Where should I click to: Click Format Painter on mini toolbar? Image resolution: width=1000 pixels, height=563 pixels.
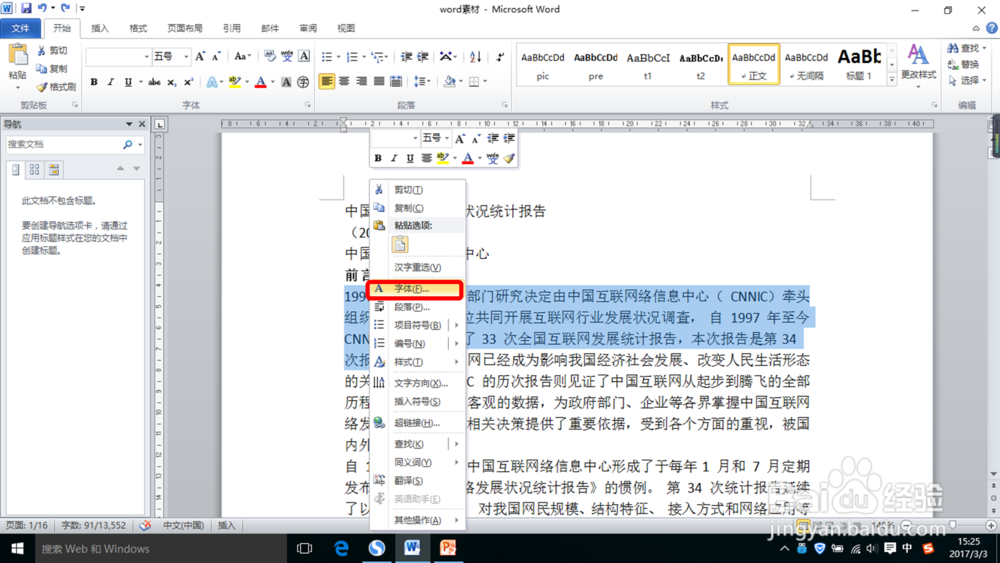coord(508,158)
